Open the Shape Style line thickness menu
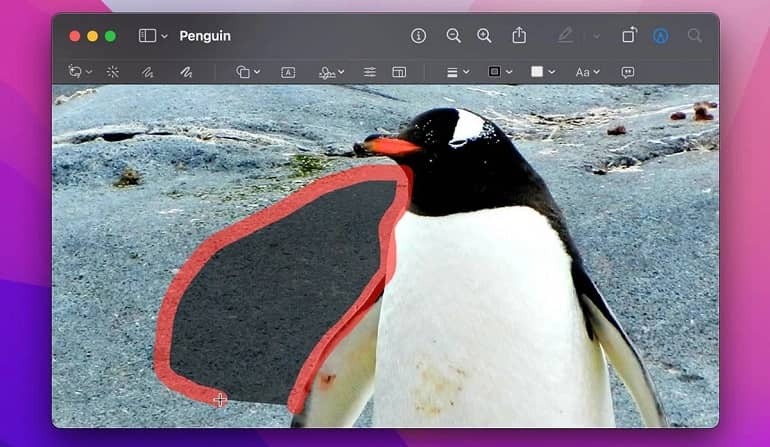Image resolution: width=770 pixels, height=447 pixels. coord(457,72)
